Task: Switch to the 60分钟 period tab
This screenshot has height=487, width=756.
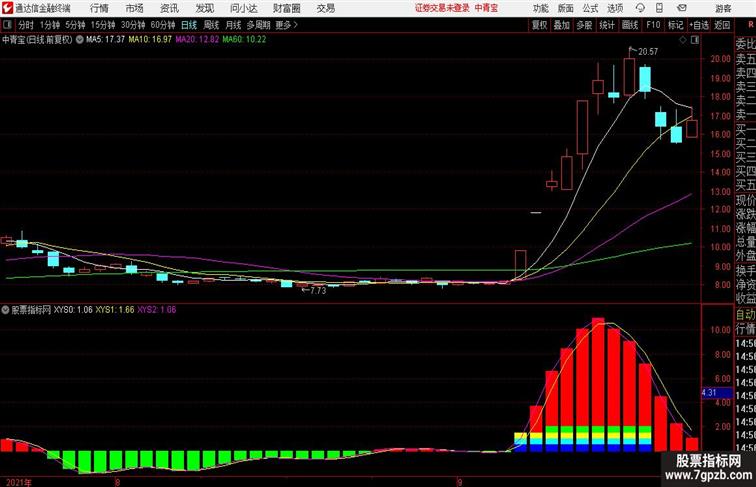Action: tap(163, 25)
